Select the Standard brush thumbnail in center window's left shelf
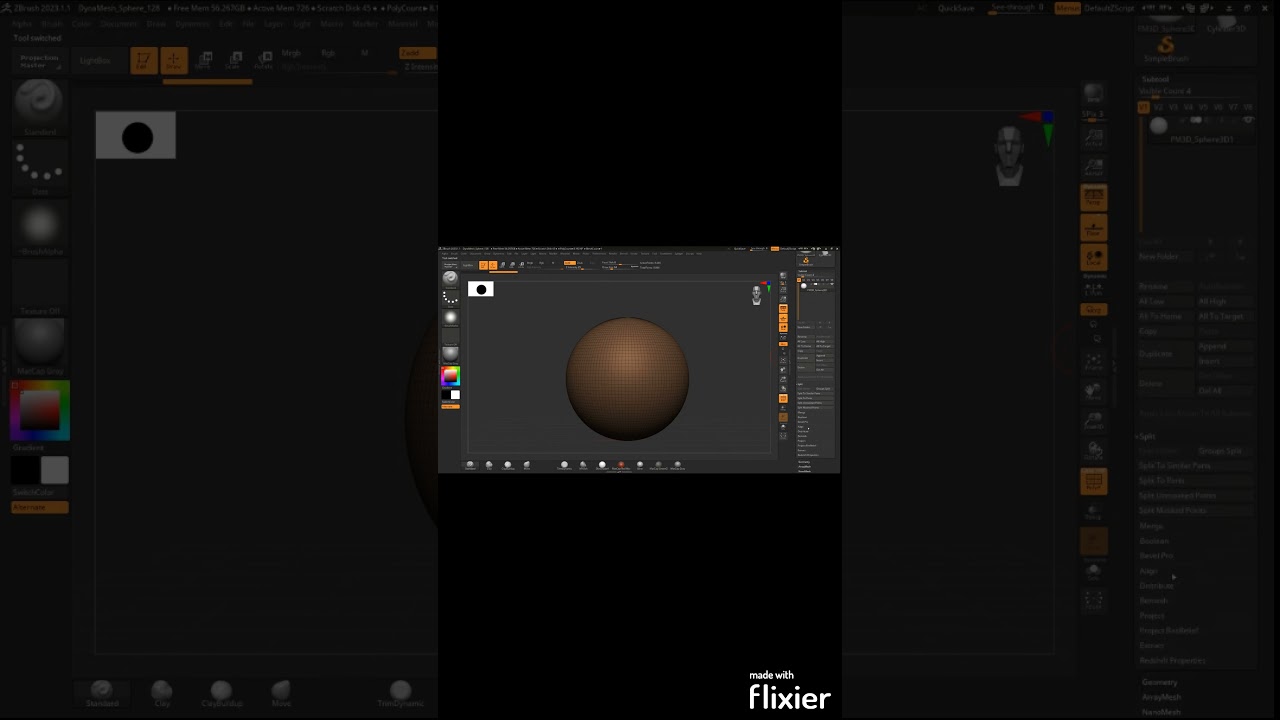The height and width of the screenshot is (720, 1280). tap(451, 278)
